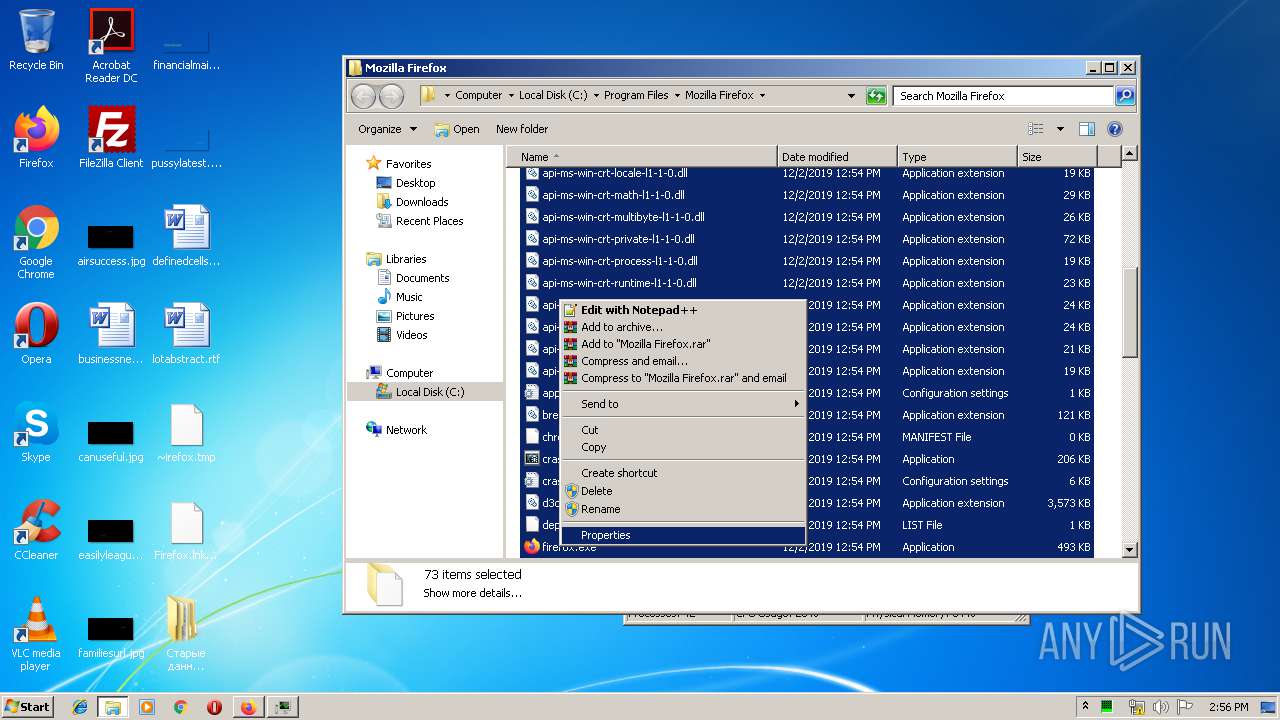The image size is (1280, 720).
Task: Click the New folder button
Action: pyautogui.click(x=522, y=129)
